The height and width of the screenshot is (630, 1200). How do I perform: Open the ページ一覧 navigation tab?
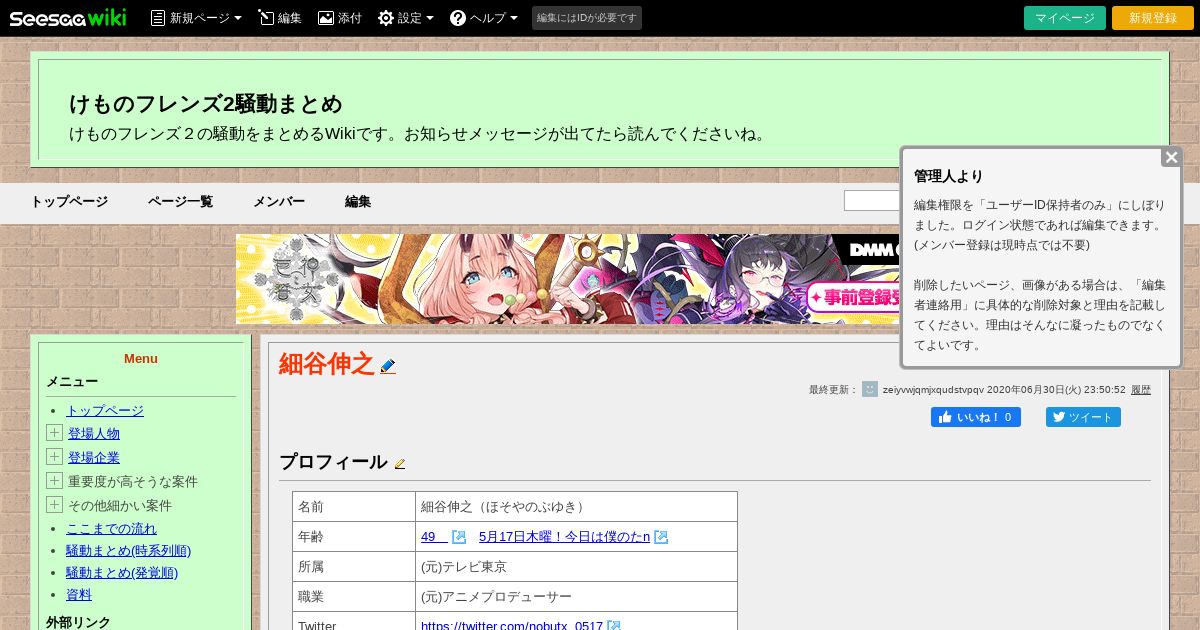point(180,201)
